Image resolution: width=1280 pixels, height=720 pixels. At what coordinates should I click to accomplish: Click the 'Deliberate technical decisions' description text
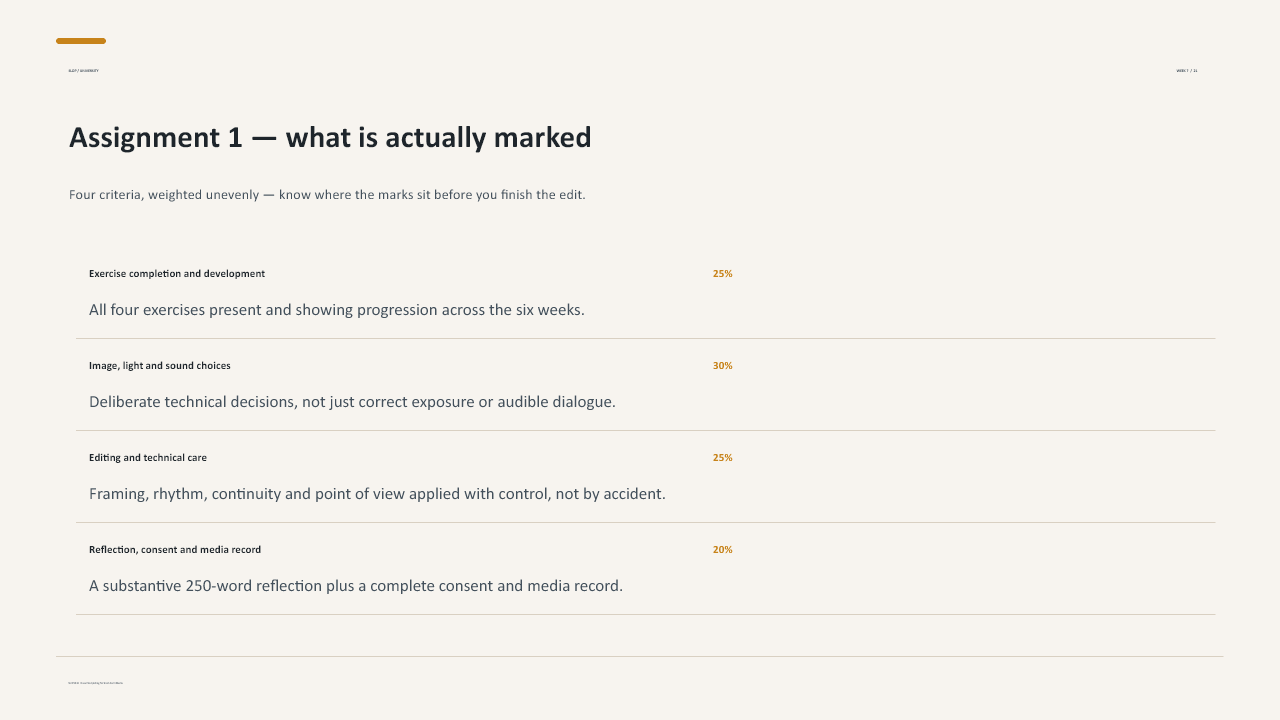click(352, 402)
